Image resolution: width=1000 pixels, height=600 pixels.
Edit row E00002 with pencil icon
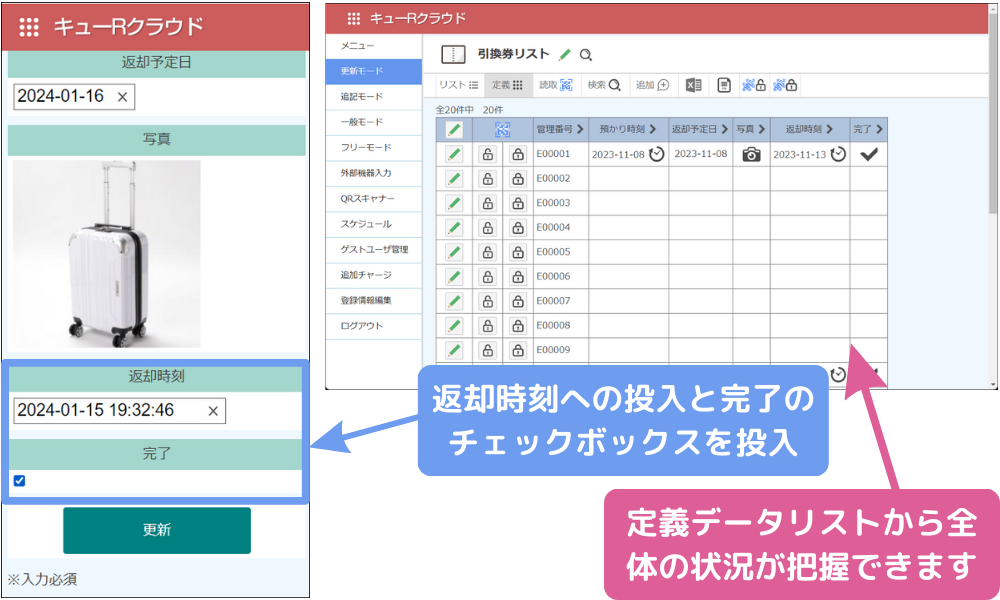tap(453, 179)
